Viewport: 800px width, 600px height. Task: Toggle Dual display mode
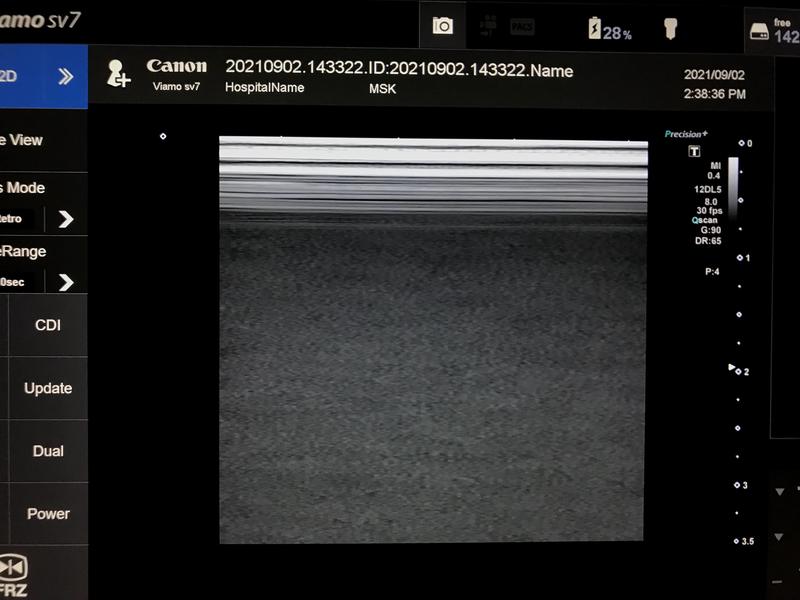click(48, 451)
